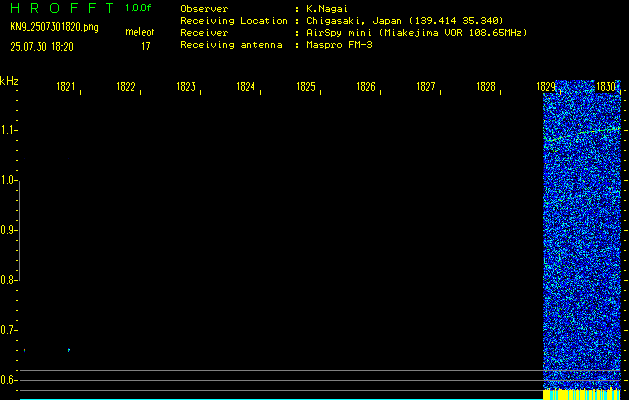Image resolution: width=629 pixels, height=400 pixels.
Task: Click the 1822 time marker
Action: point(126,87)
